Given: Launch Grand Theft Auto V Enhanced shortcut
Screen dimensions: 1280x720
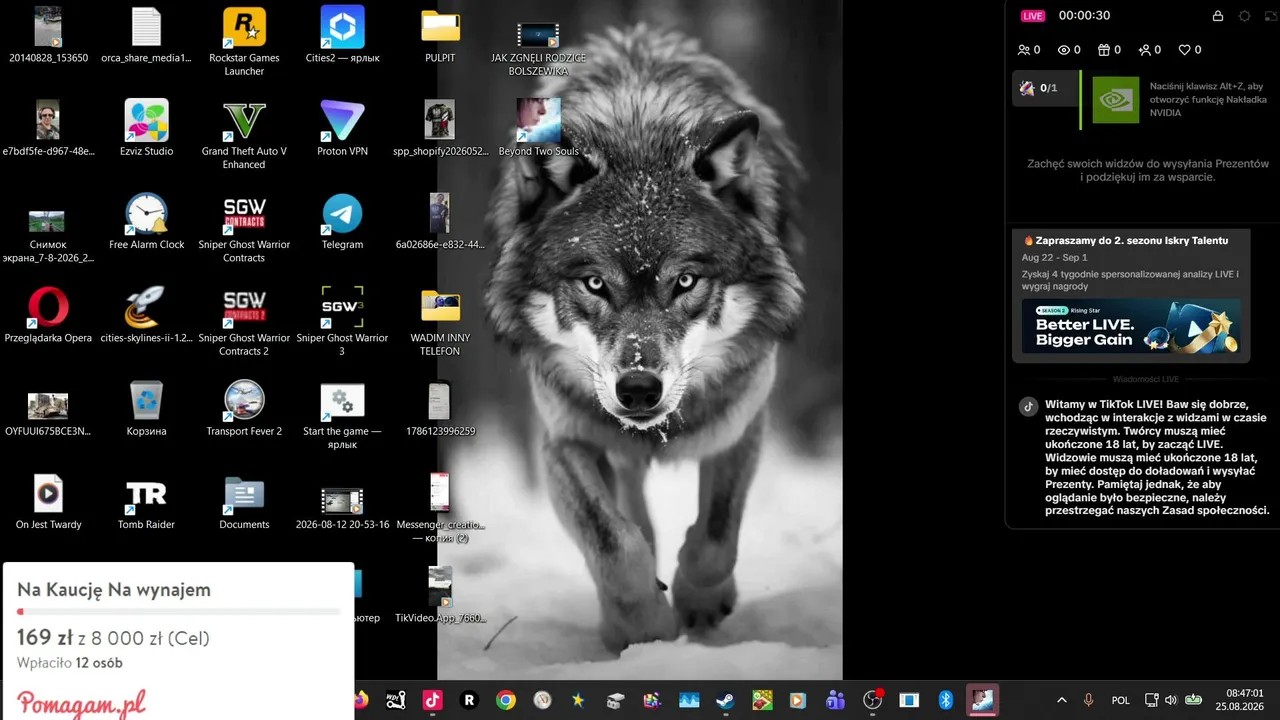Looking at the screenshot, I should pyautogui.click(x=244, y=134).
